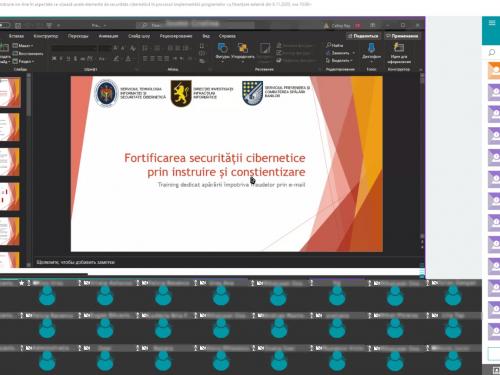Viewport: 500px width, 375px height.
Task: Apply bold formatting with the Ж button
Action: [x=54, y=59]
